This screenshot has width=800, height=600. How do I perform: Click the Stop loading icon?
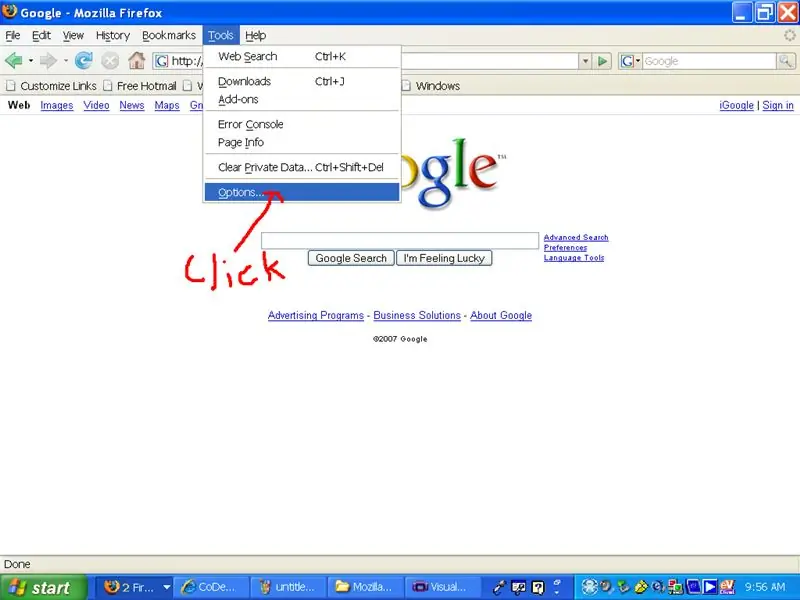tap(110, 61)
